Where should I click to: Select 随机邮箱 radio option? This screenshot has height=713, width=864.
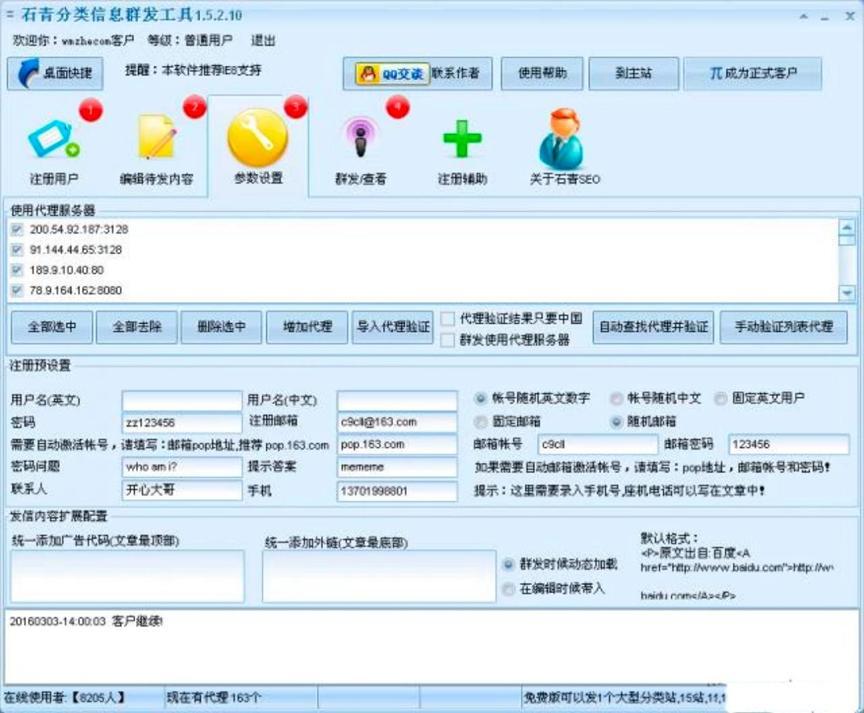[x=617, y=422]
